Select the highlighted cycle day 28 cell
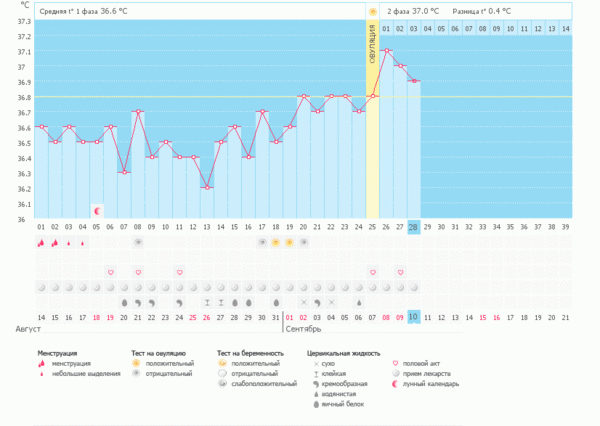Viewport: 600px width, 426px height. (x=414, y=226)
